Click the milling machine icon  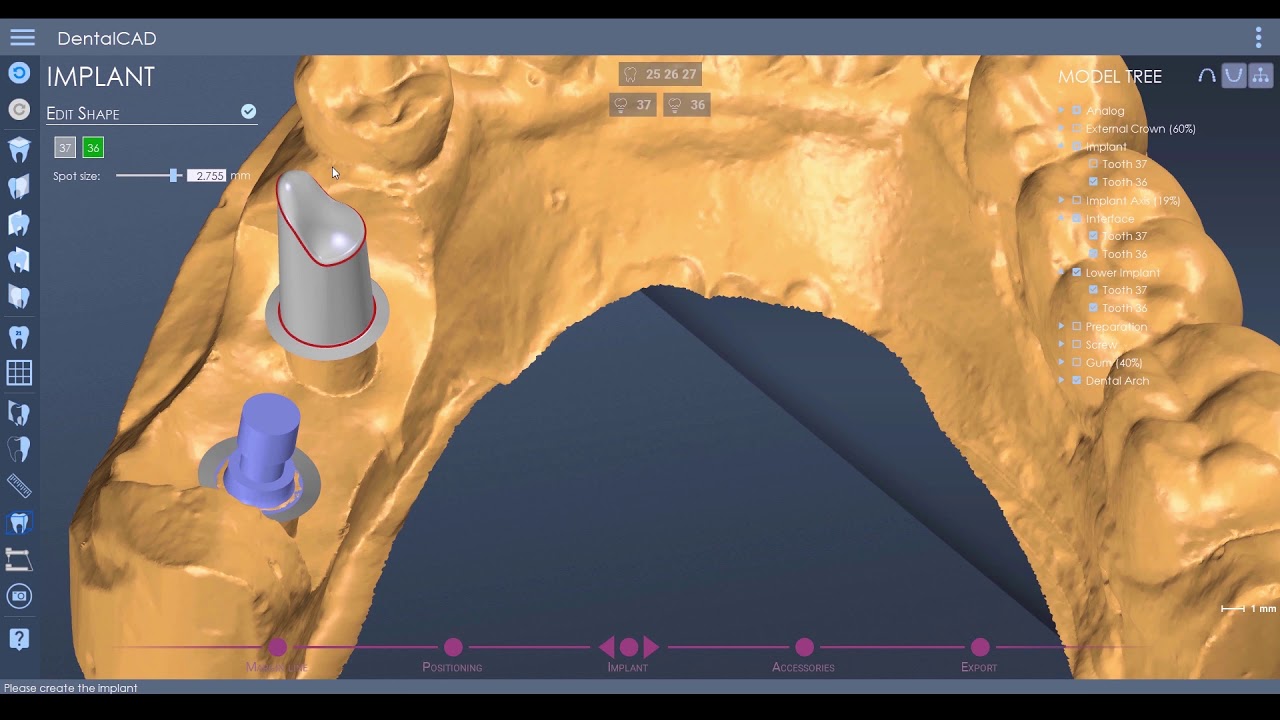coord(19,559)
